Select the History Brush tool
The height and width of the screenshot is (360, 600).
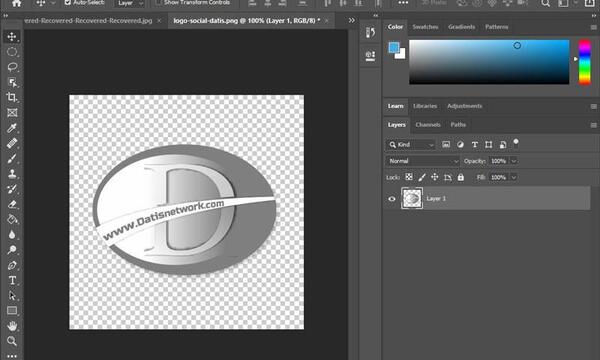(12, 189)
